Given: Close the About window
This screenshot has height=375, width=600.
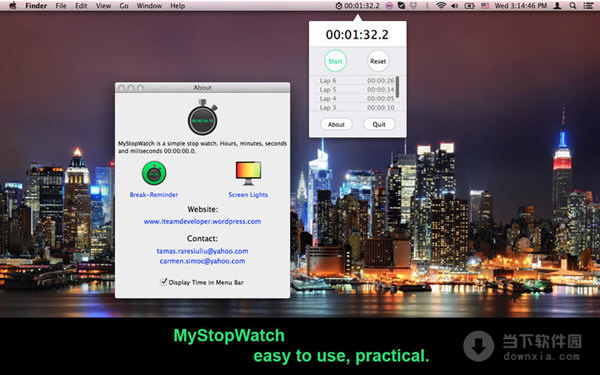Looking at the screenshot, I should pyautogui.click(x=122, y=88).
